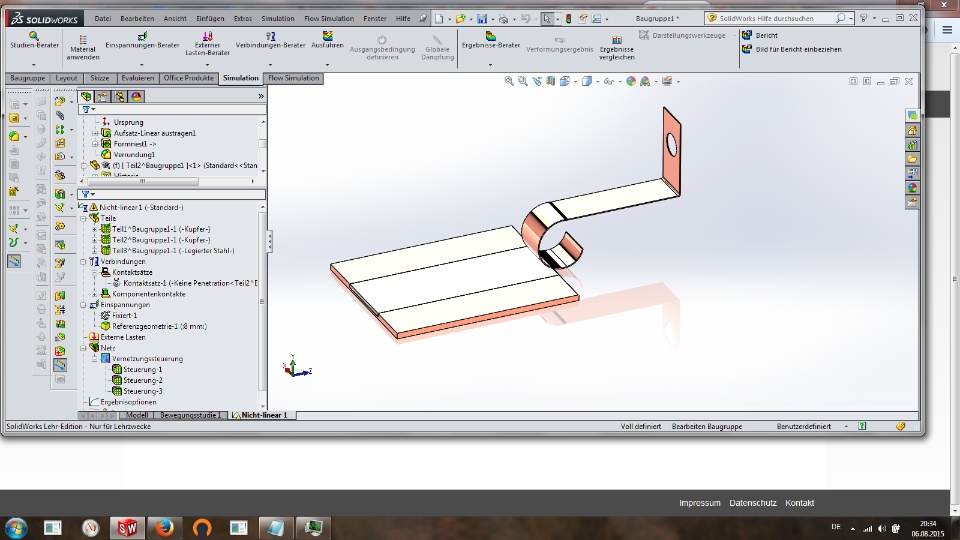The width and height of the screenshot is (960, 540).
Task: Open the Benutzerdefiniert units dropdown
Action: point(847,426)
